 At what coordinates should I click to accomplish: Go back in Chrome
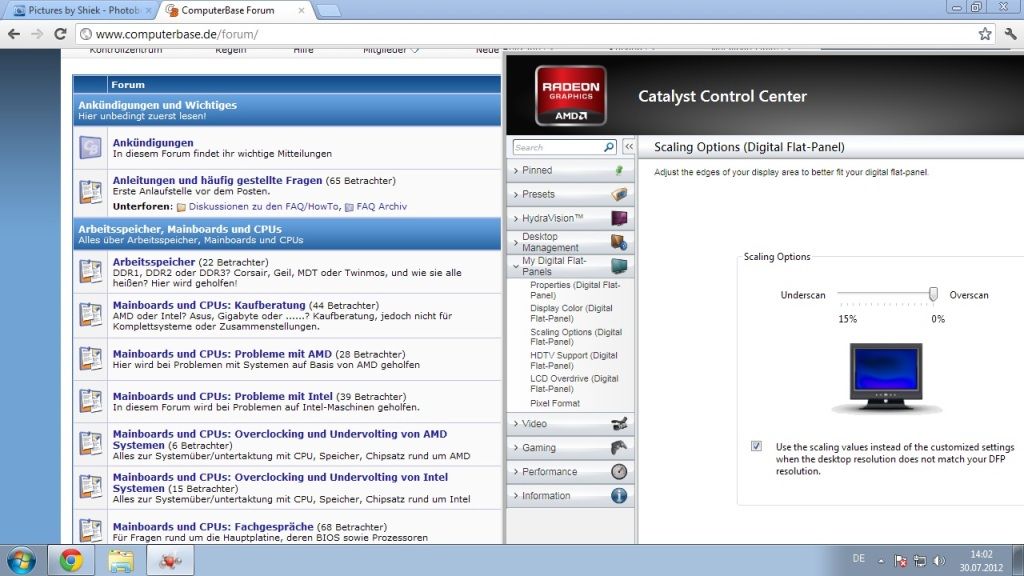point(14,34)
